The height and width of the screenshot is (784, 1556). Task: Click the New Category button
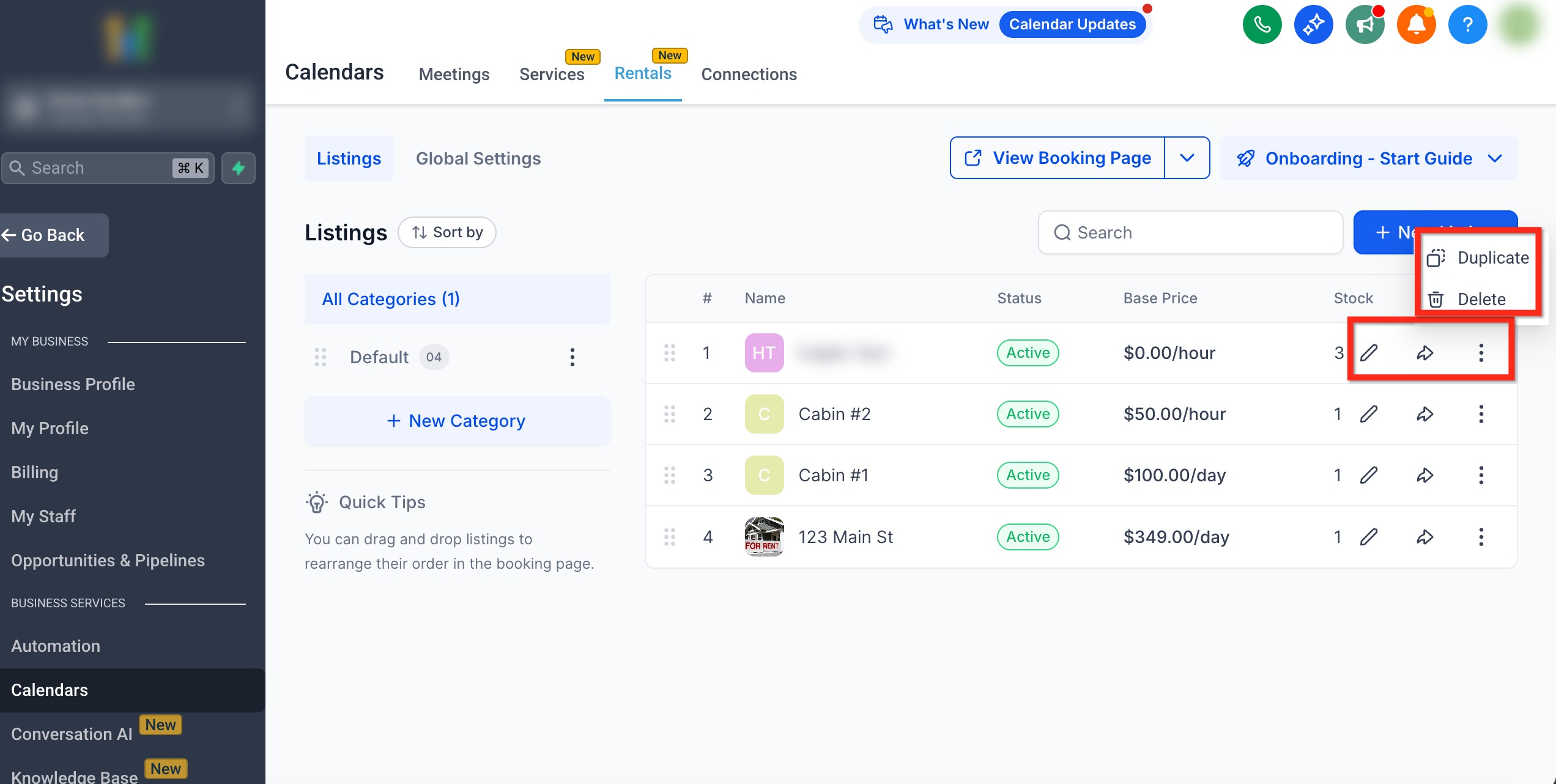(x=457, y=421)
